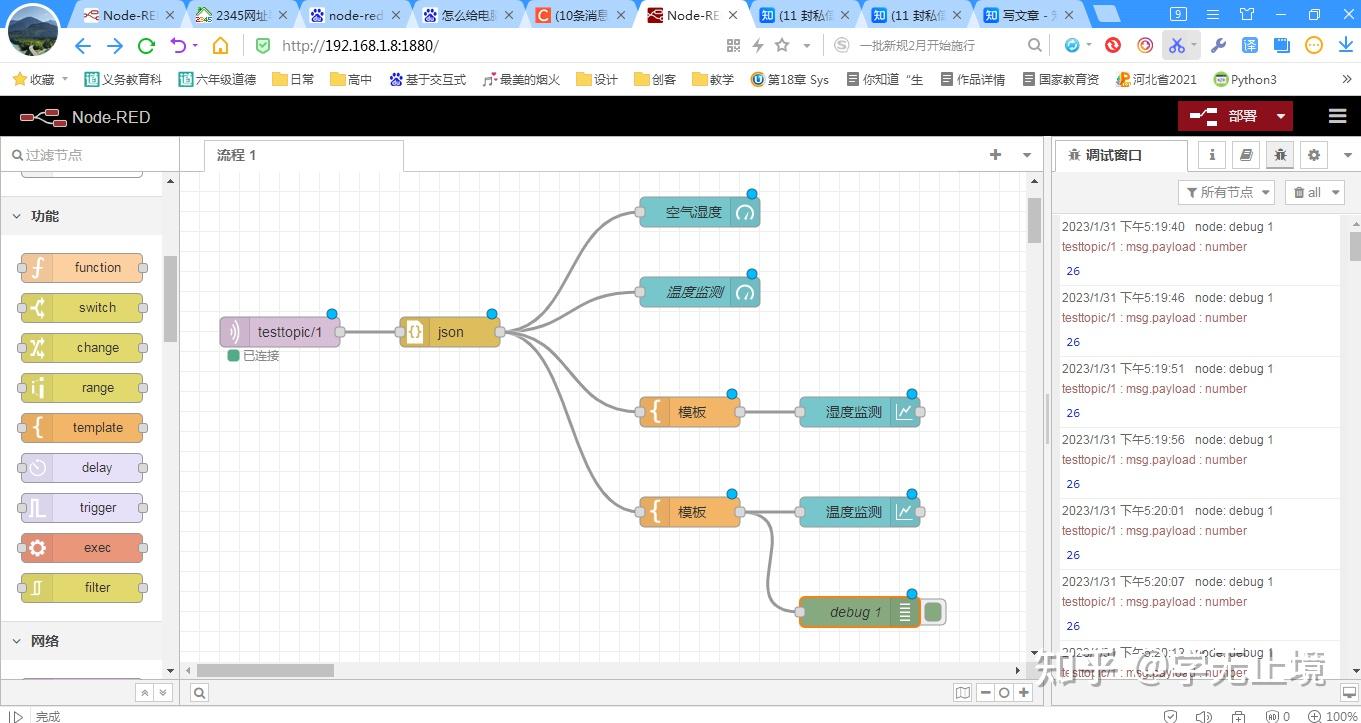The height and width of the screenshot is (723, 1361).
Task: Click the workspace zoom in control
Action: pos(1022,691)
